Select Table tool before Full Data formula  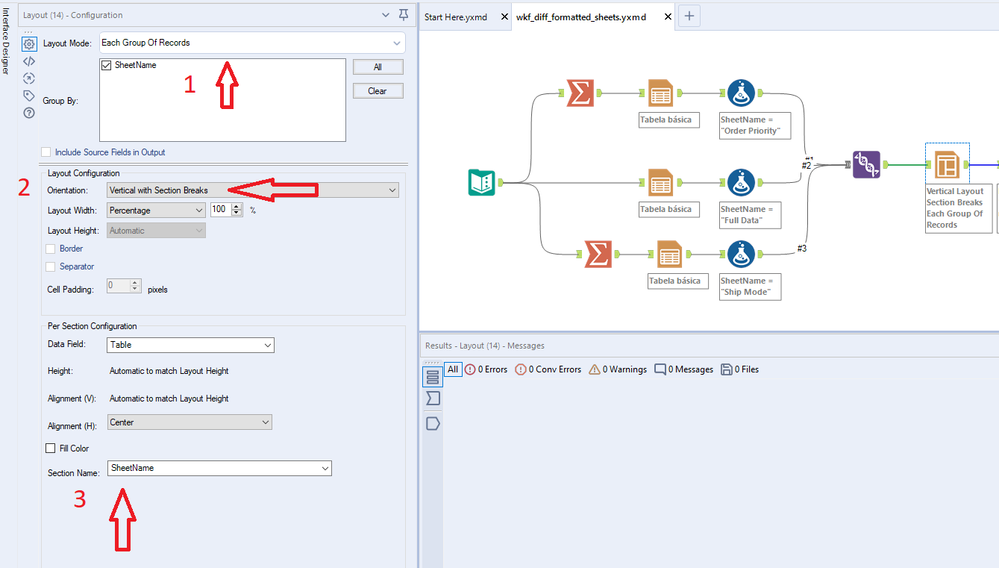pos(661,183)
